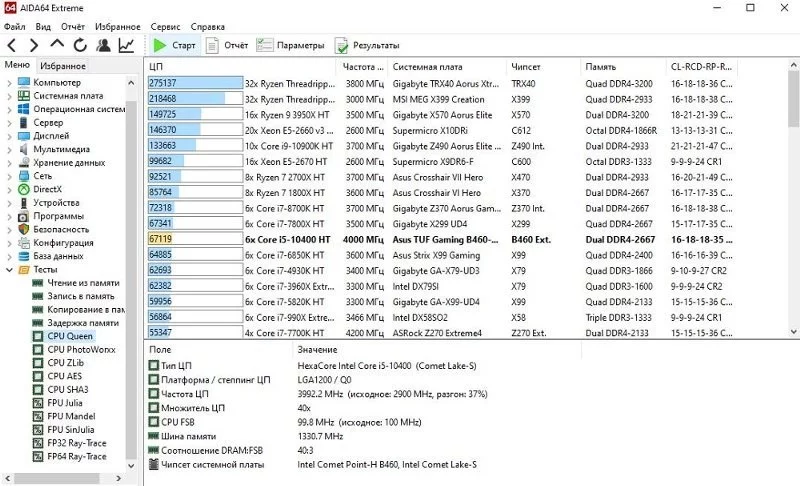Open Параметры in the toolbar
Viewport: 800px width, 486px height.
290,45
